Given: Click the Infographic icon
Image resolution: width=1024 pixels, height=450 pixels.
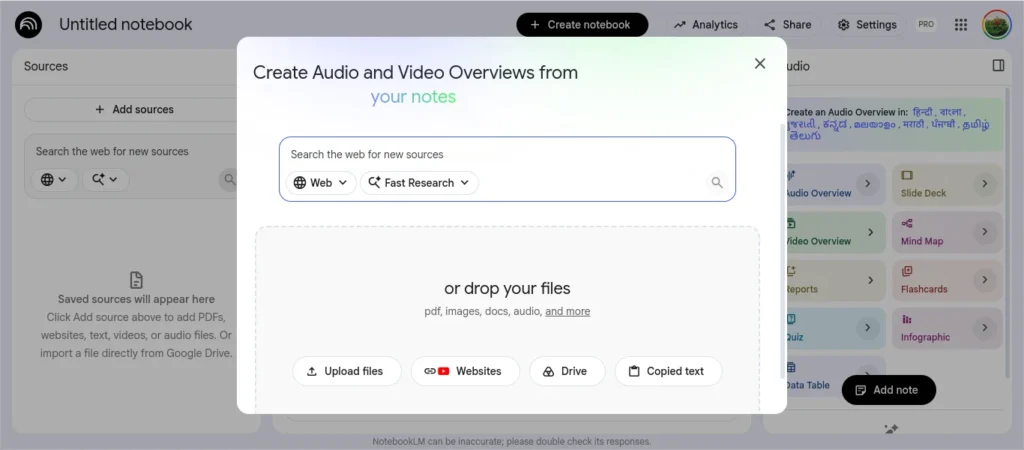Looking at the screenshot, I should 907,319.
